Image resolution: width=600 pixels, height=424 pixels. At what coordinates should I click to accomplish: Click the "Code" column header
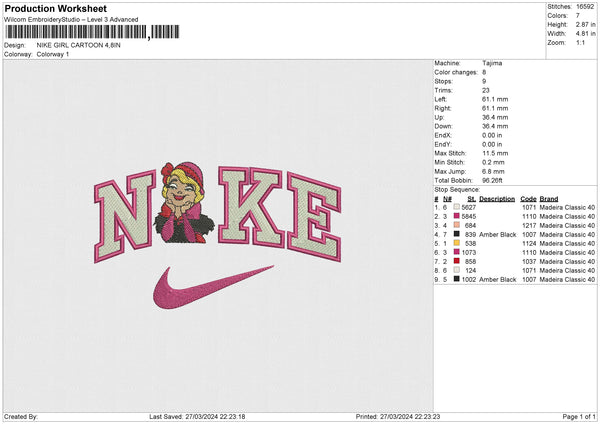528,199
